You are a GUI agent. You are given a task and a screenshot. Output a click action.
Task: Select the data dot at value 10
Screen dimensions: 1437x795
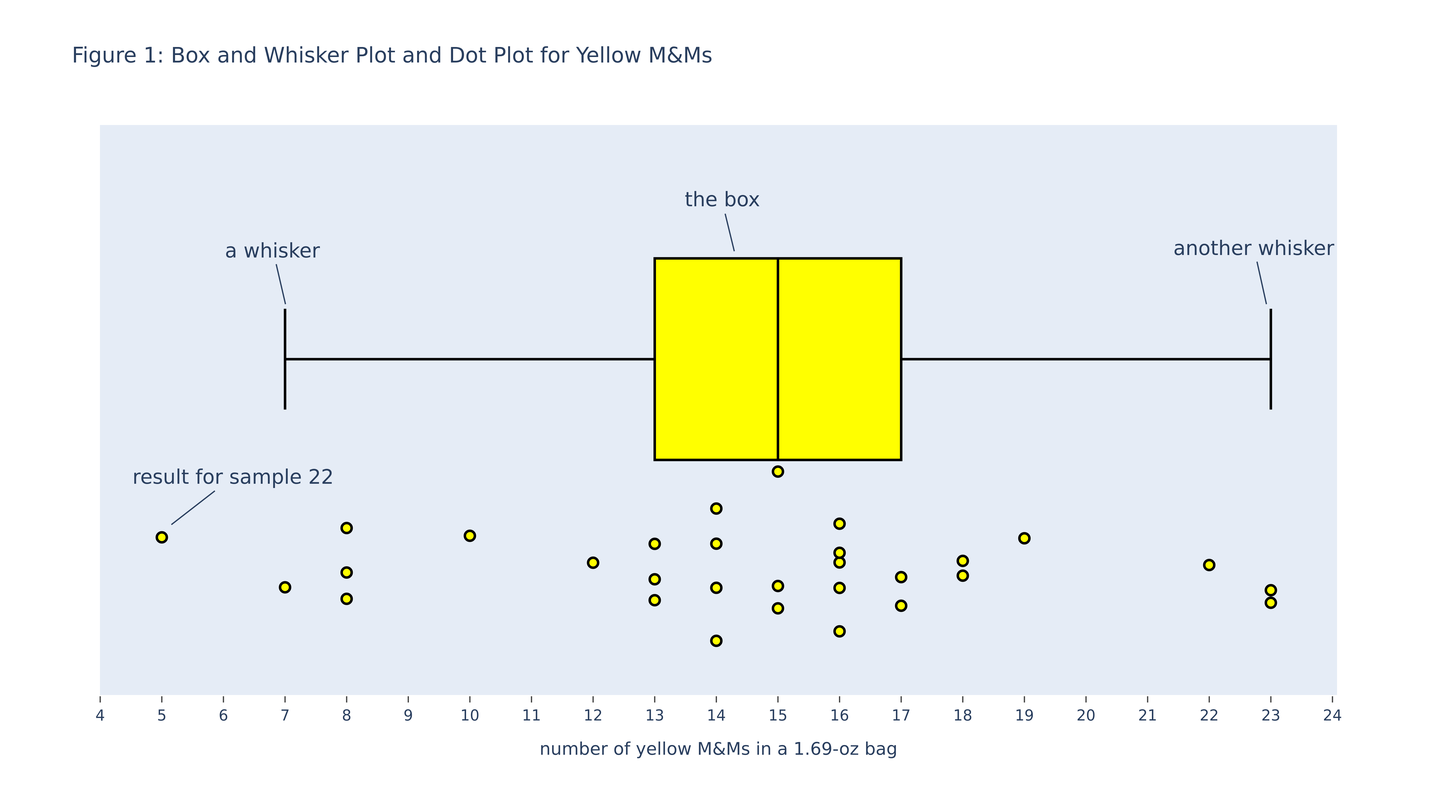(x=470, y=536)
